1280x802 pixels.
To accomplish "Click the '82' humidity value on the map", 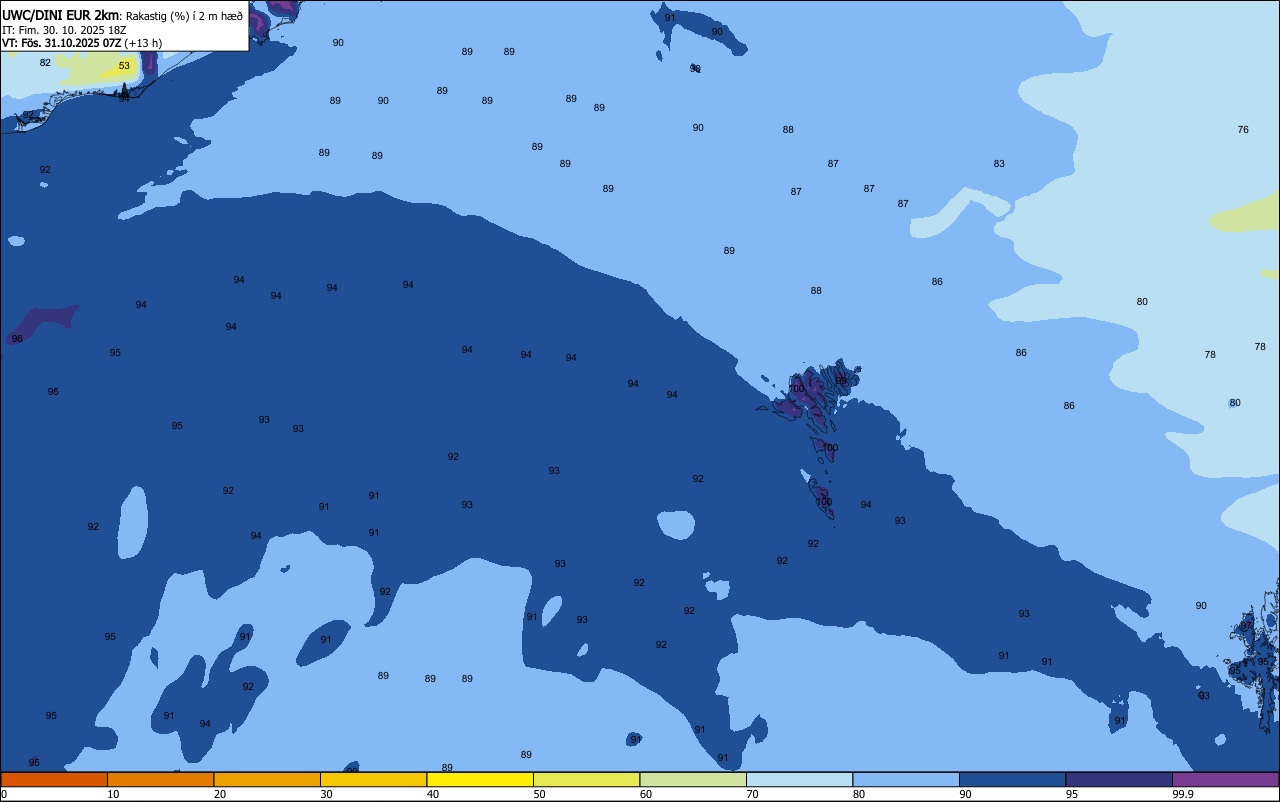I will pos(45,62).
